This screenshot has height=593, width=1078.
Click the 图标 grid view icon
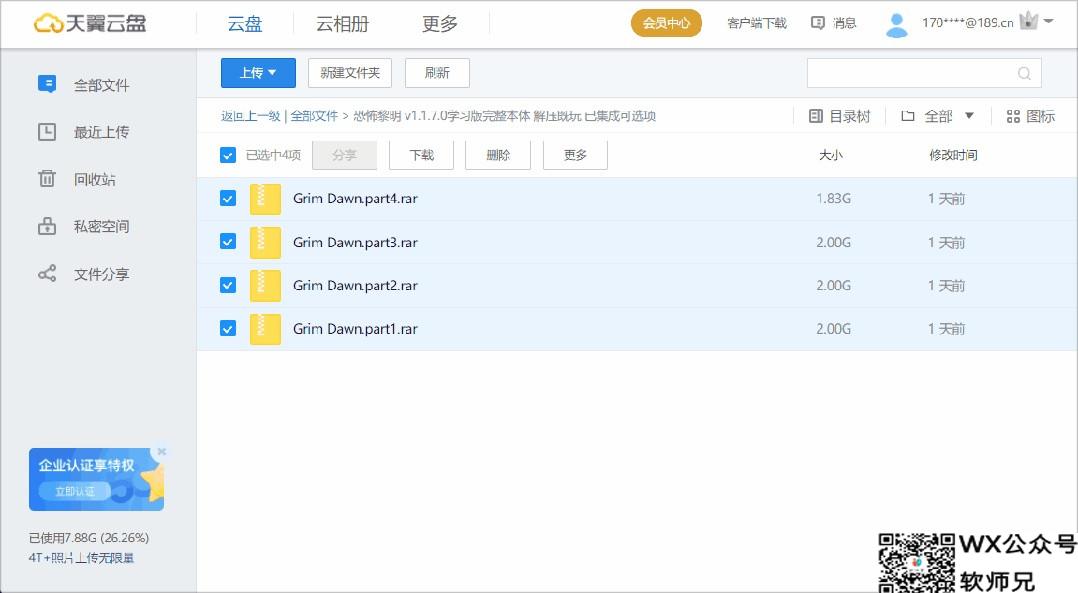pyautogui.click(x=1013, y=116)
